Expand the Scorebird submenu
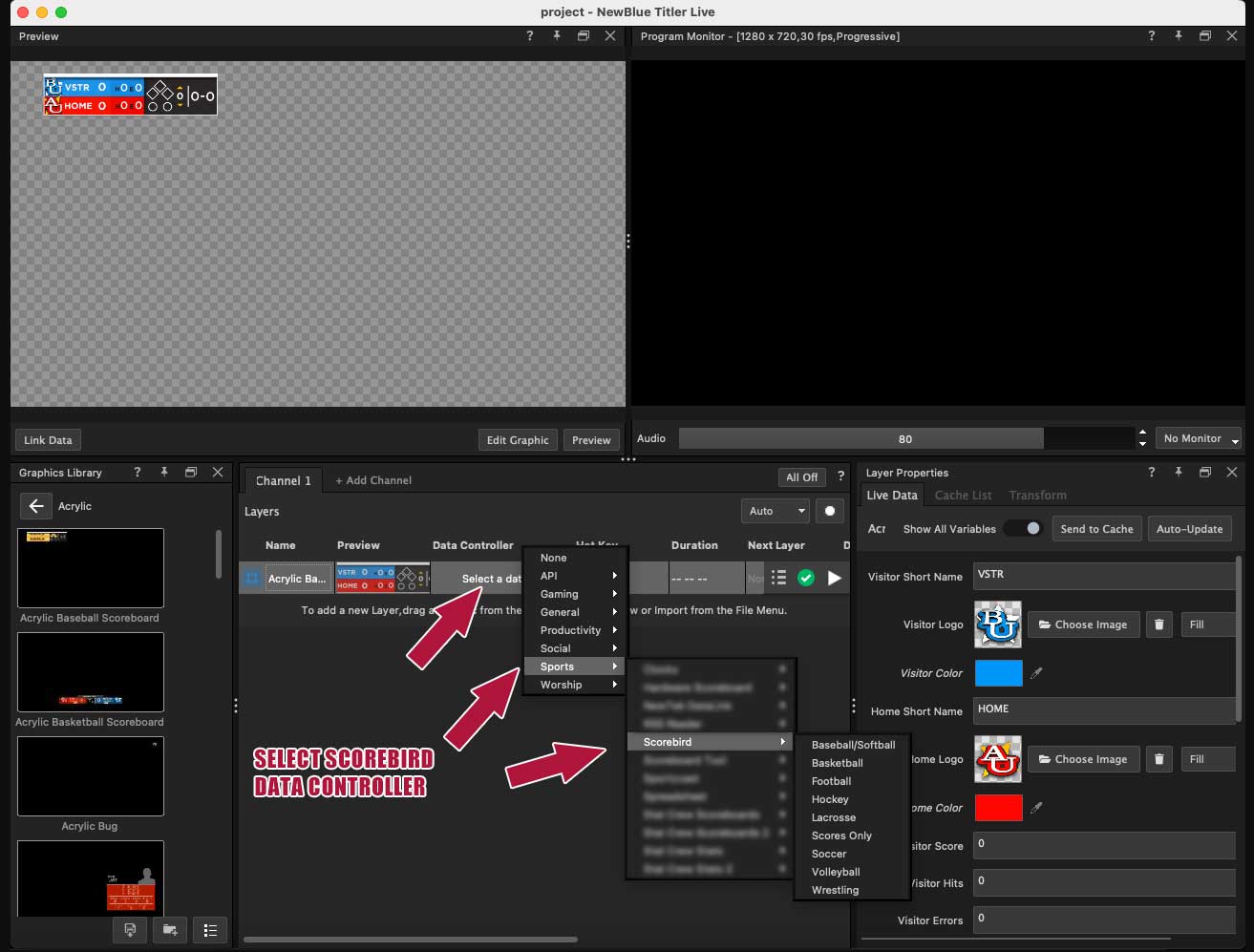This screenshot has height=952, width=1254. [x=710, y=742]
